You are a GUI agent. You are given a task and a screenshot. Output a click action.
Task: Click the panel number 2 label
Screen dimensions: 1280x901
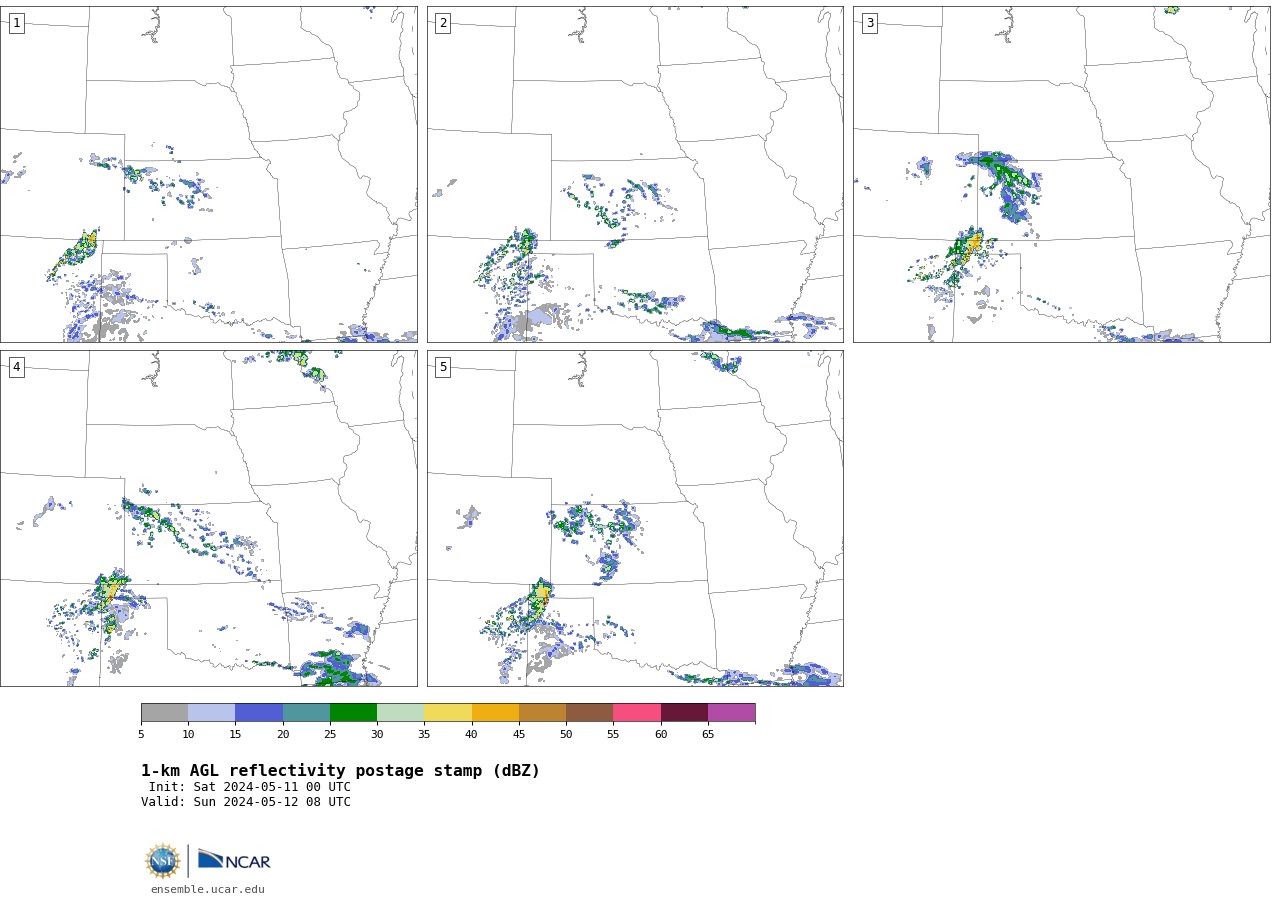pyautogui.click(x=443, y=23)
